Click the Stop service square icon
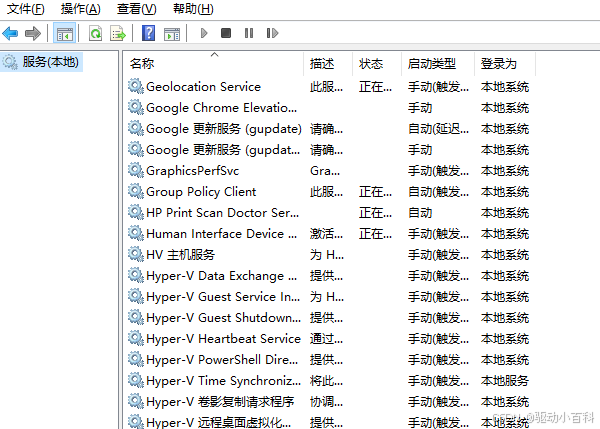 point(226,33)
